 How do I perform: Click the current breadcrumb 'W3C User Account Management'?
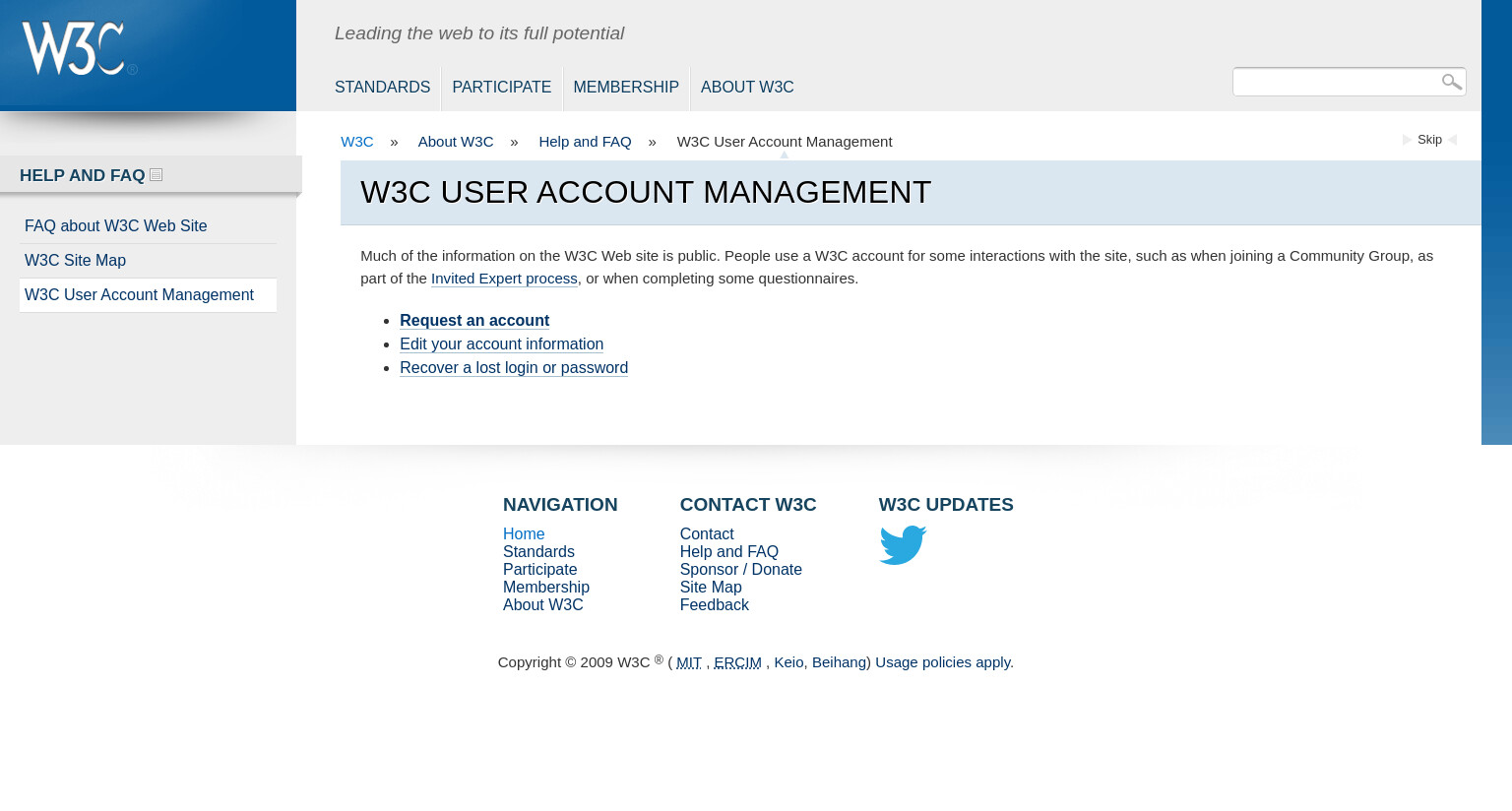point(785,142)
